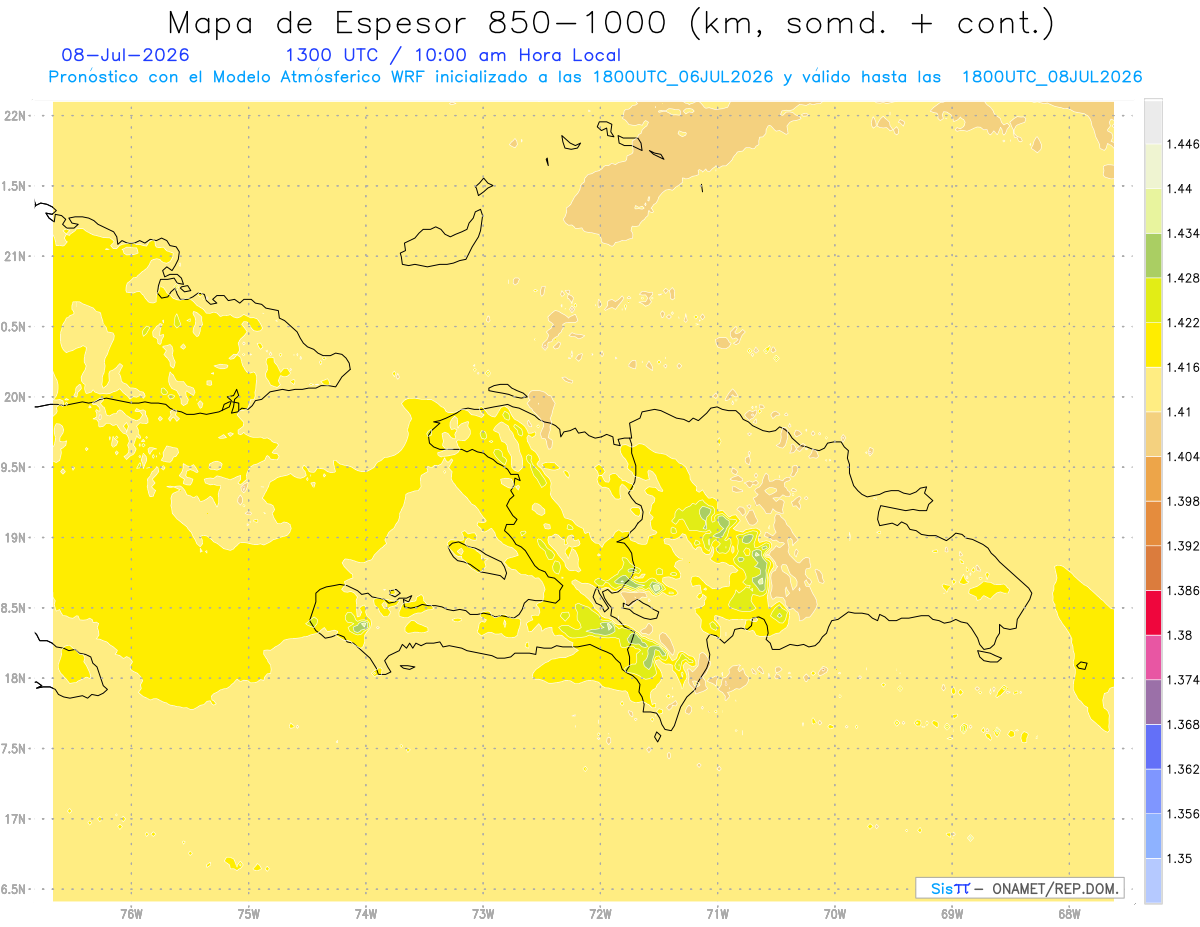Select the date label '08-Jul-2026'
1200x927 pixels.
coord(125,55)
